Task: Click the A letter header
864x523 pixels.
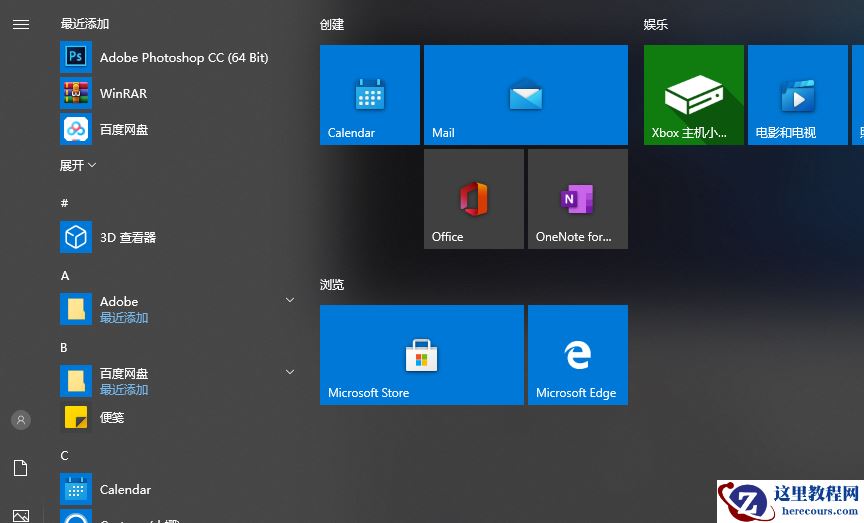Action: point(65,276)
